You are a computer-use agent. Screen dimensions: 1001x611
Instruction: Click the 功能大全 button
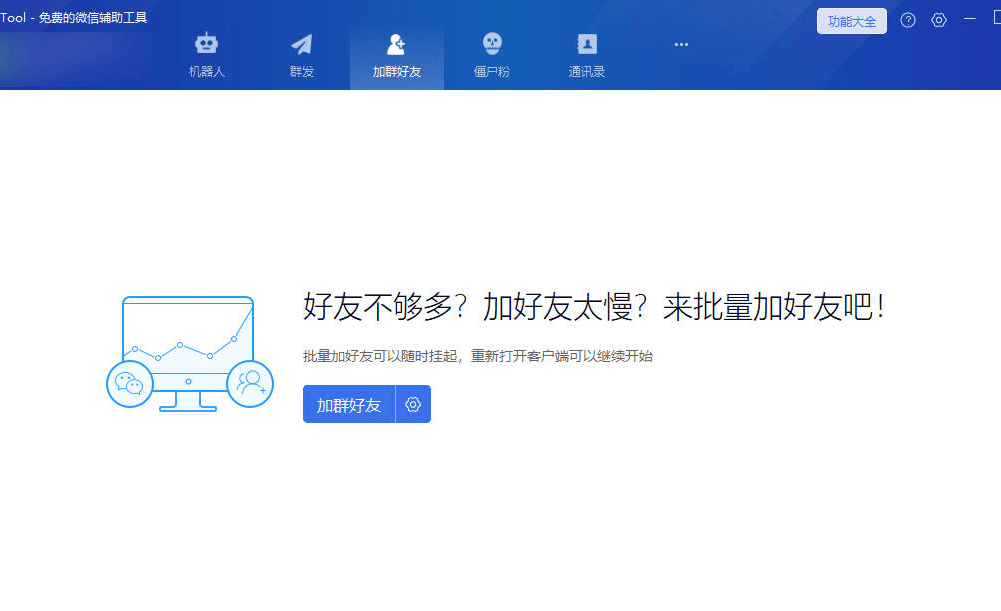click(x=852, y=21)
